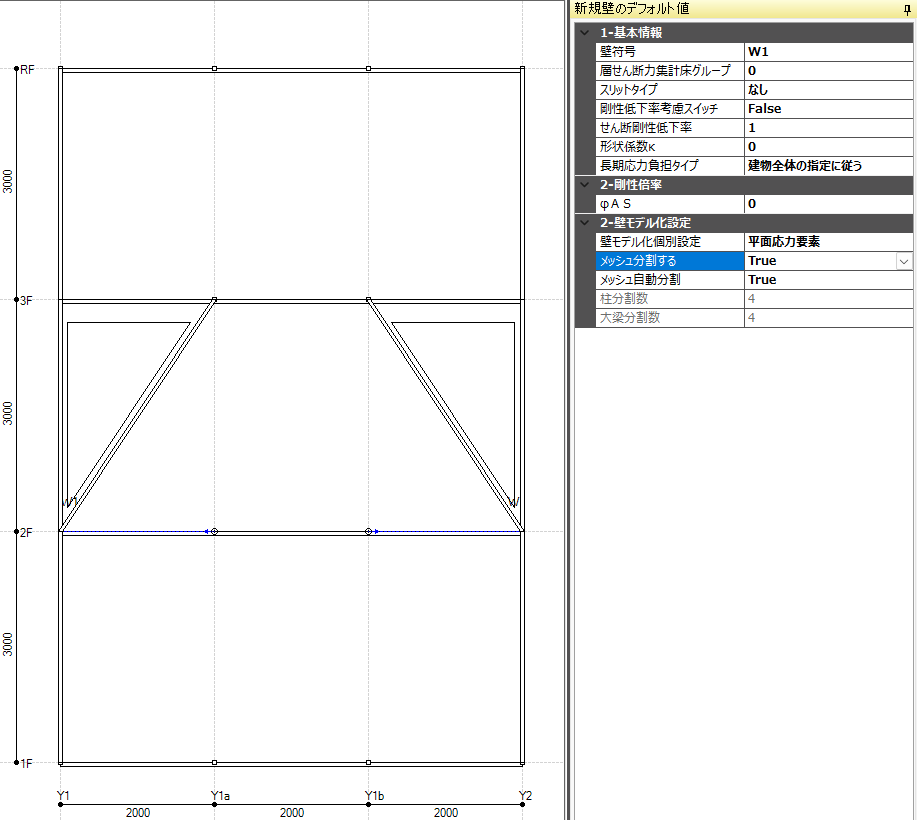The width and height of the screenshot is (917, 820).
Task: Select the メッシュ自動分割 property label
Action: pyautogui.click(x=670, y=280)
